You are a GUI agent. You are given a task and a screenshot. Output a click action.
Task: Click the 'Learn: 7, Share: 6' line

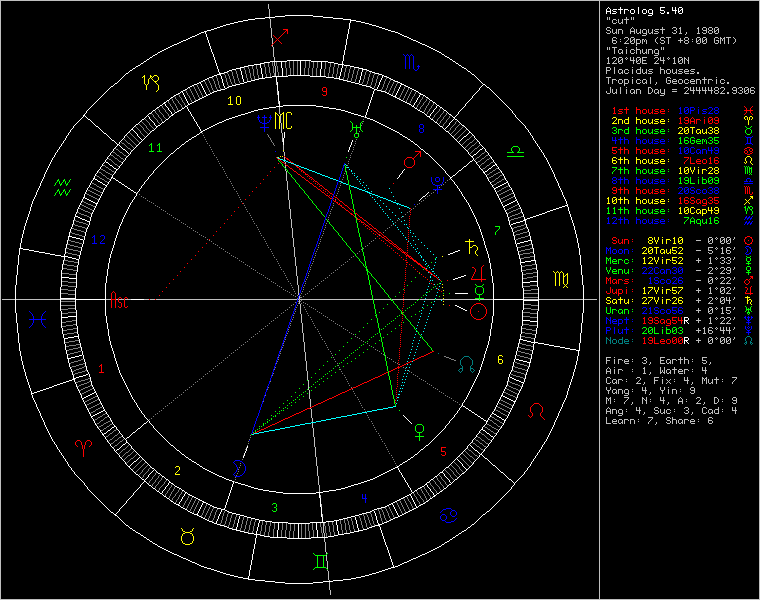pos(659,421)
